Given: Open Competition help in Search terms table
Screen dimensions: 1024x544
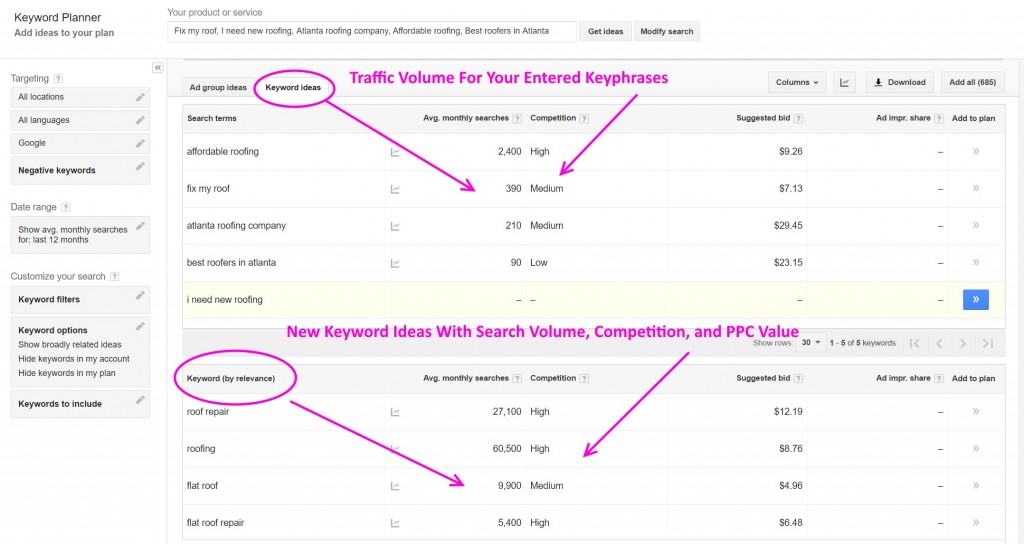Looking at the screenshot, I should (584, 119).
